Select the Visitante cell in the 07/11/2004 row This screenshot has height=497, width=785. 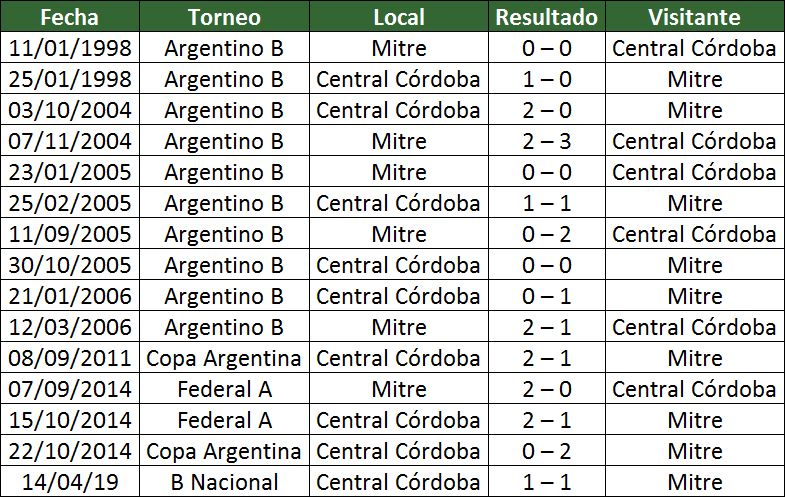point(694,141)
